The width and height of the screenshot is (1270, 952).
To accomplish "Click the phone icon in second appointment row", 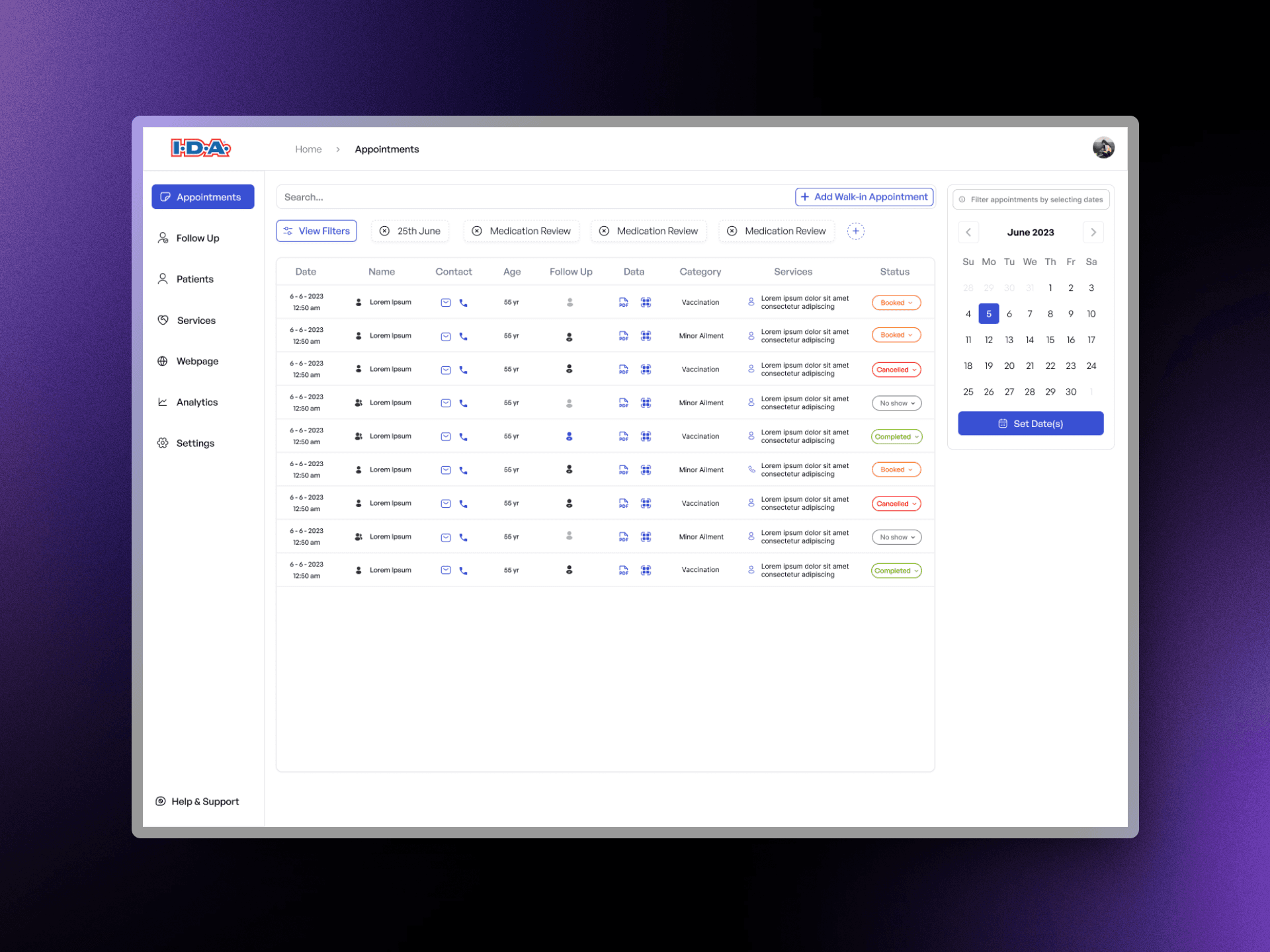I will point(463,337).
